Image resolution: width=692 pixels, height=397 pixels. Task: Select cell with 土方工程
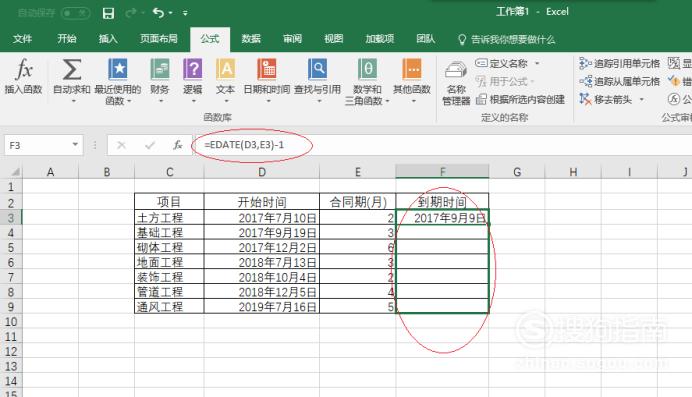169,217
